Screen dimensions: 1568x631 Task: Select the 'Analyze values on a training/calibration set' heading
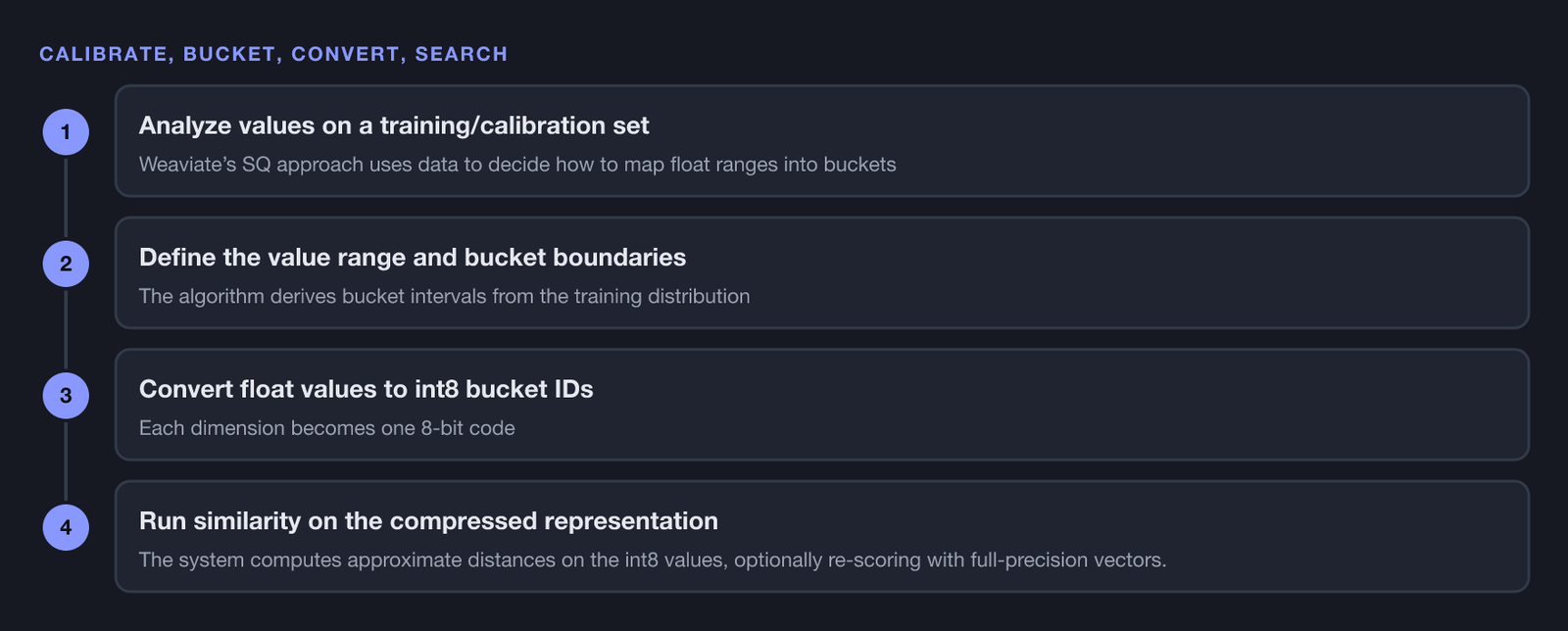(394, 125)
